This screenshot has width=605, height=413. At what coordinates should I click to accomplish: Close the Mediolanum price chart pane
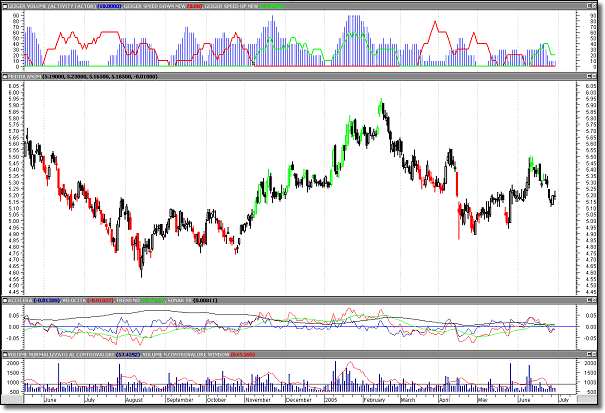(596, 76)
